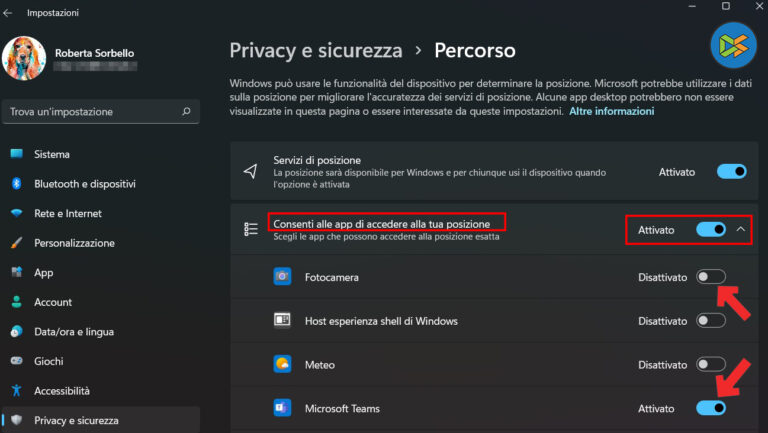Click the Microsoft Teams app icon

[x=283, y=408]
